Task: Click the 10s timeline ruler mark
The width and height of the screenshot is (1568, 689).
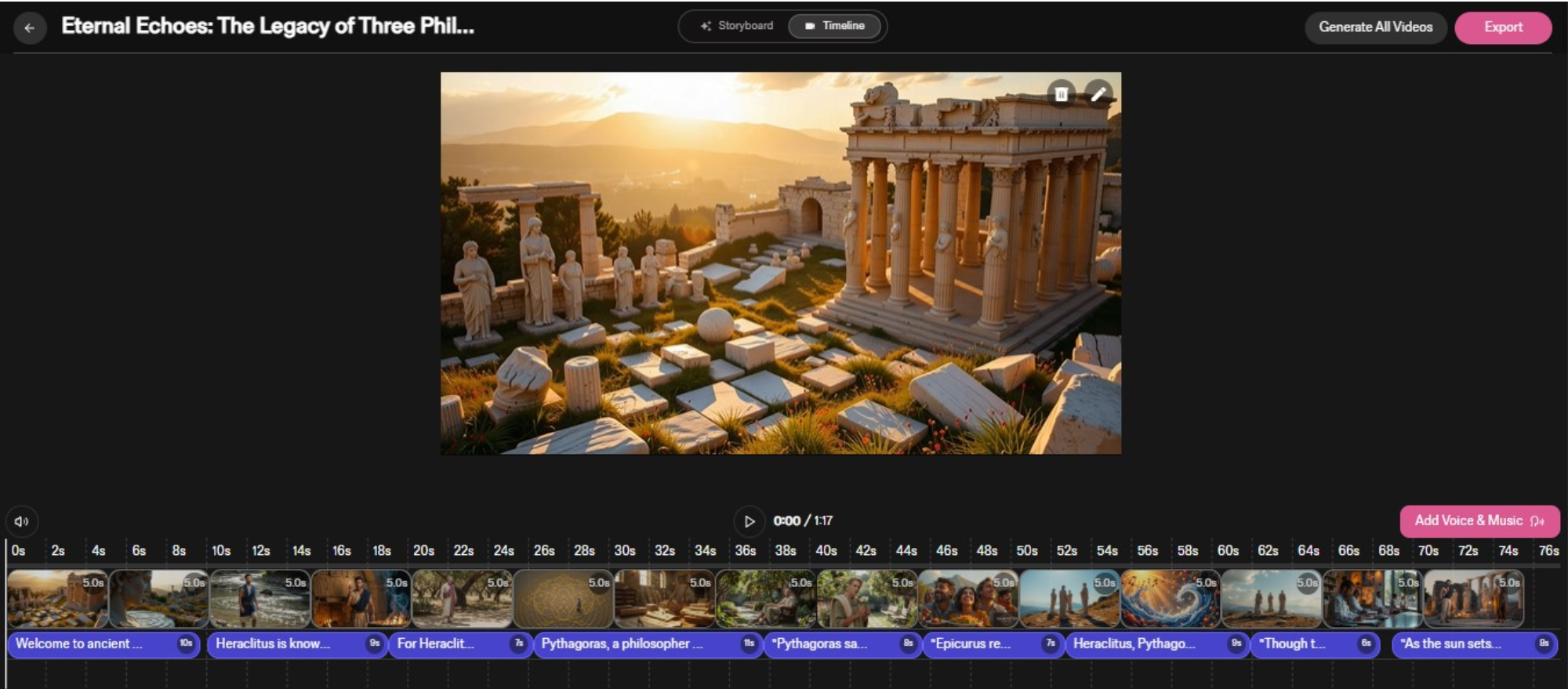Action: tap(221, 551)
